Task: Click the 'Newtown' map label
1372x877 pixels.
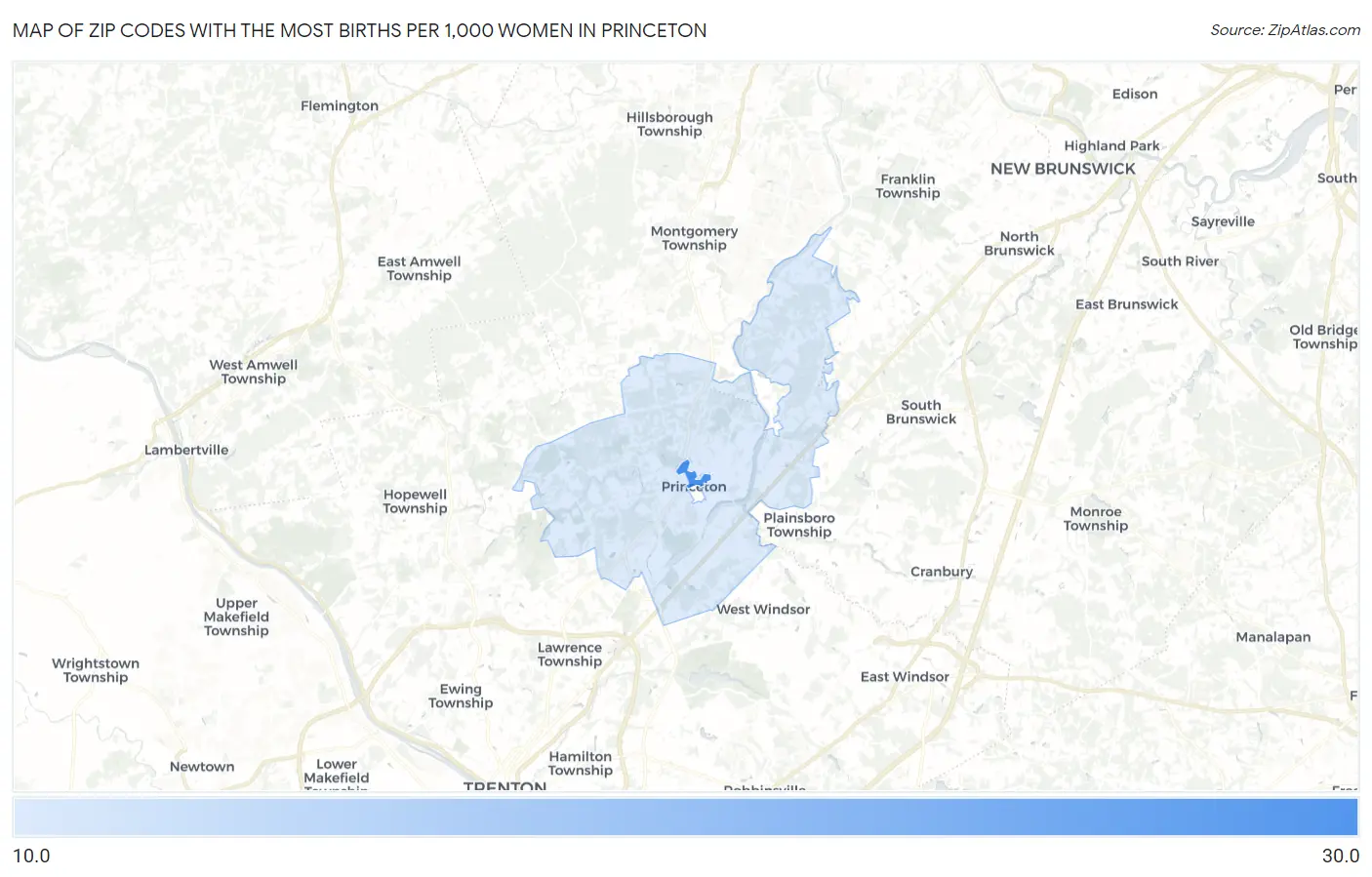Action: pyautogui.click(x=202, y=767)
